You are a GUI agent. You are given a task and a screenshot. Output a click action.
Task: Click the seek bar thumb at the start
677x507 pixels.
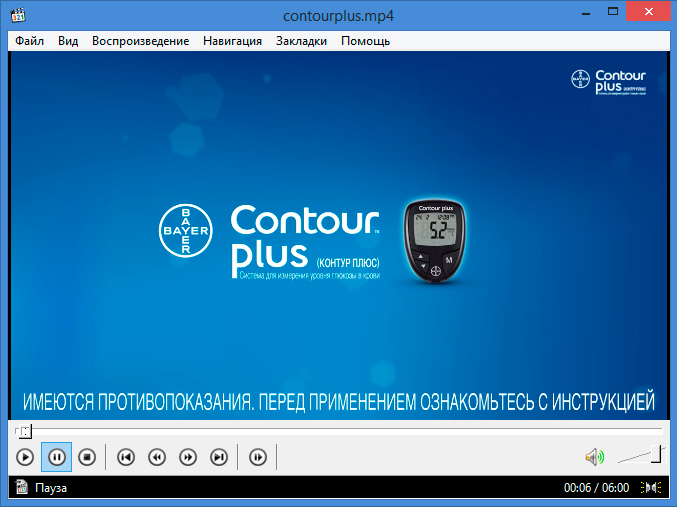point(25,431)
